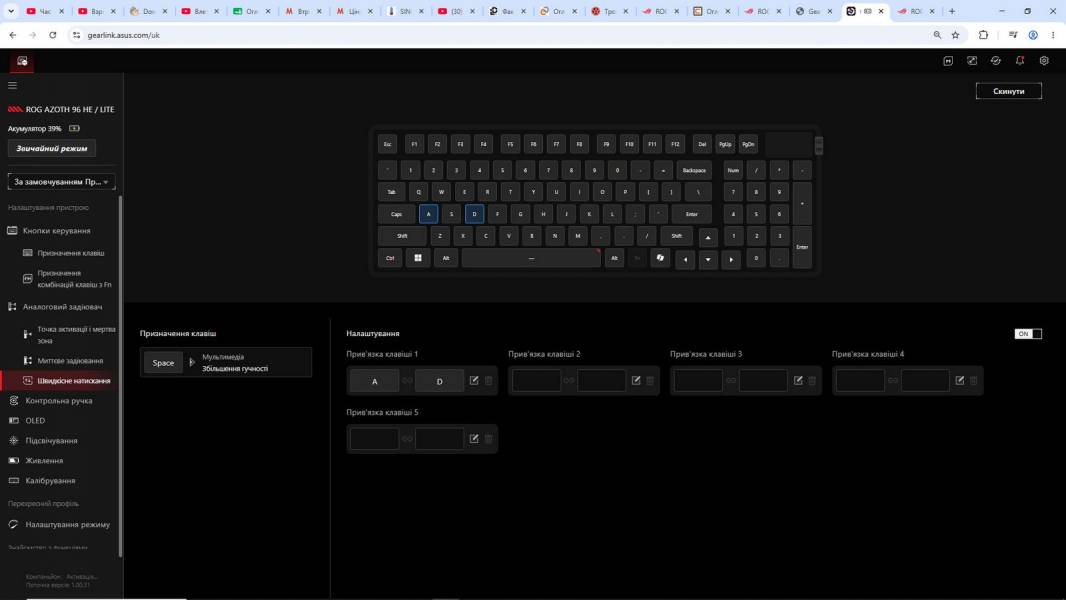The image size is (1066, 600).
Task: Toggle the ON switch in Налаштування
Action: pos(1027,334)
